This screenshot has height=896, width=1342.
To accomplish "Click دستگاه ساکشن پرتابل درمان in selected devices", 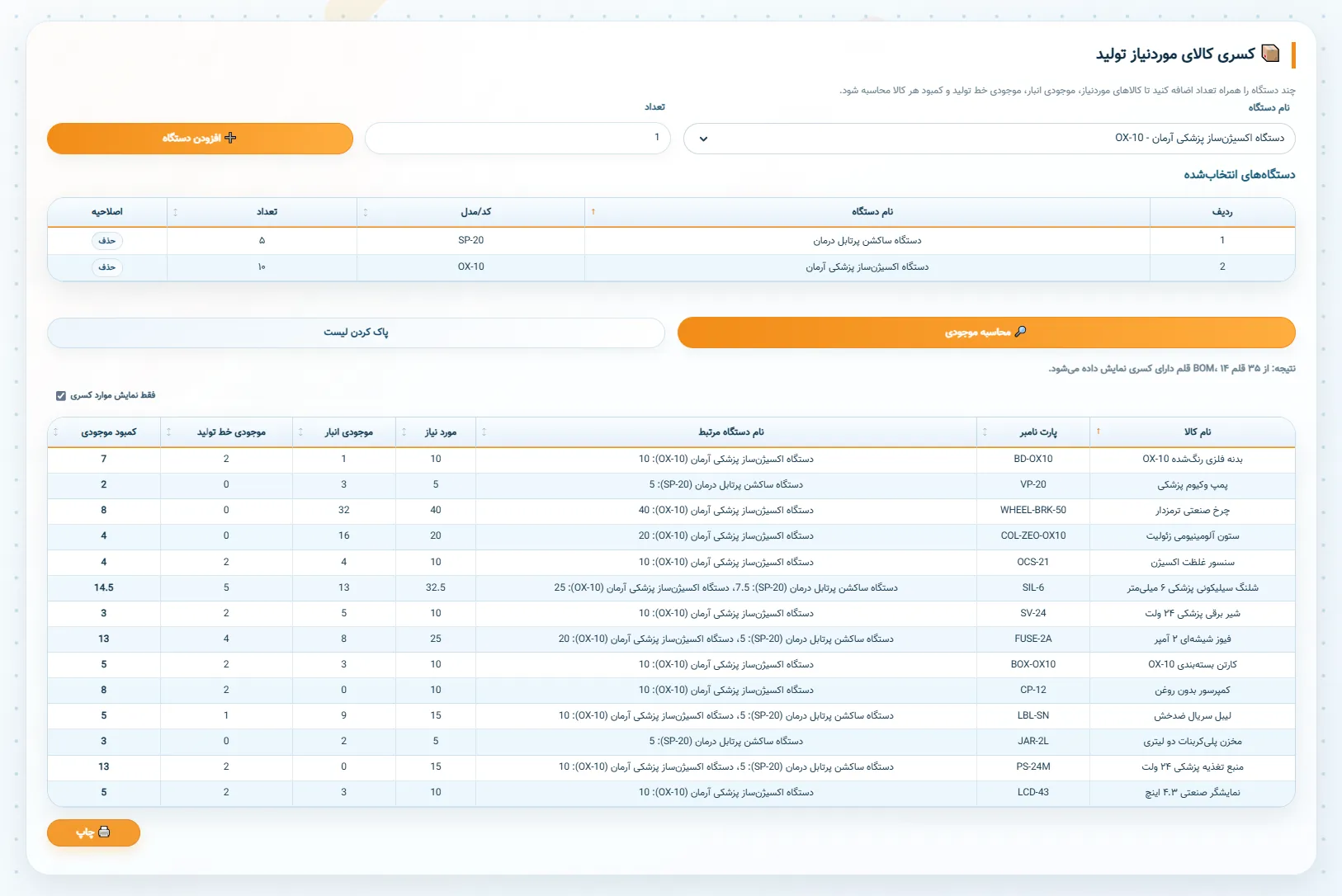I will point(867,240).
